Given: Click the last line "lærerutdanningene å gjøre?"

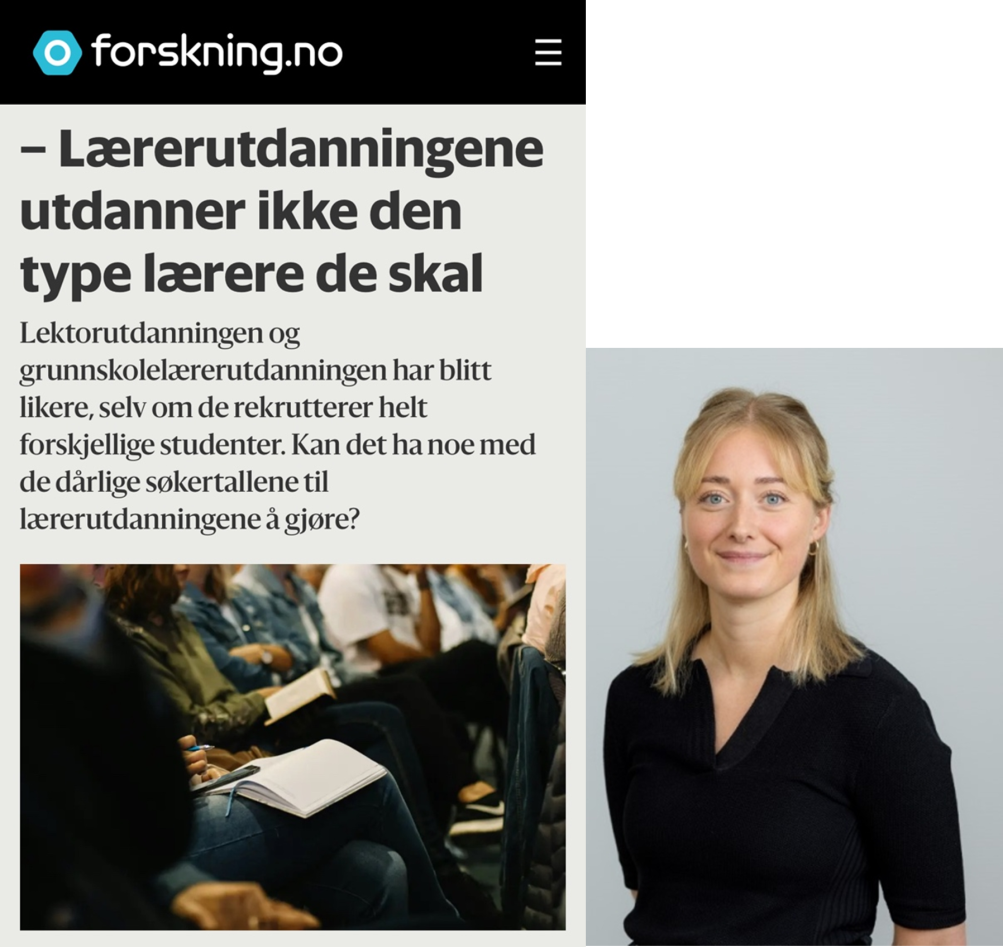Looking at the screenshot, I should click(189, 519).
